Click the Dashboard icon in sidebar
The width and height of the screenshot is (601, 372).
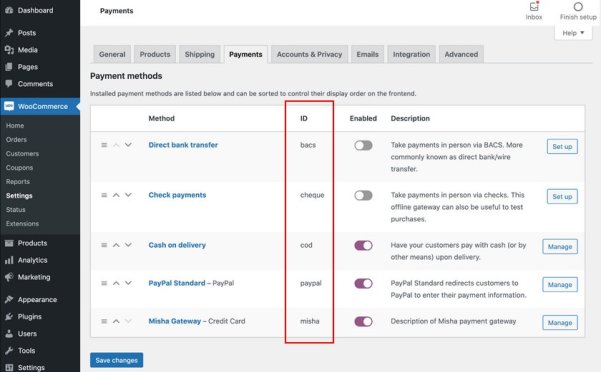[x=9, y=10]
